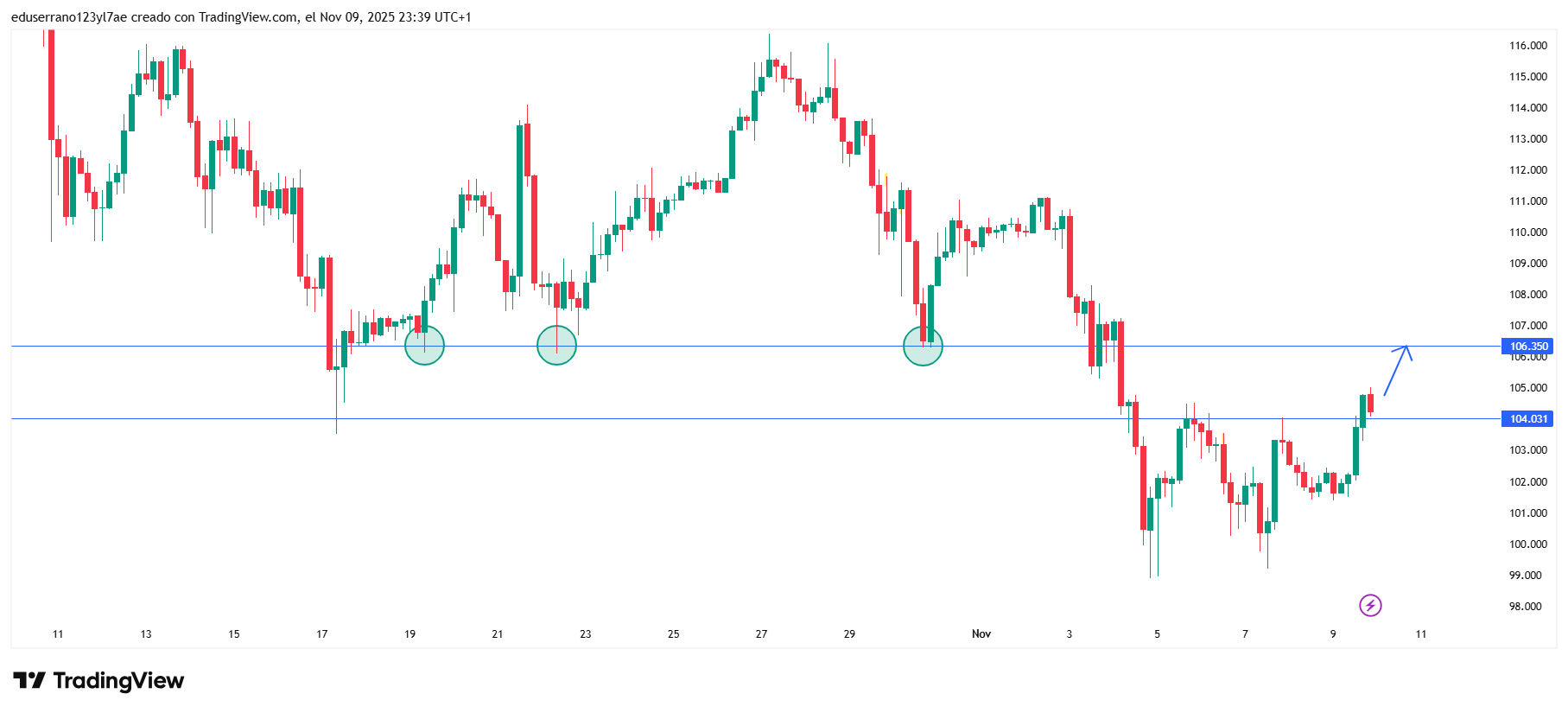The image size is (1568, 713).
Task: Click the 104.031 blue price label
Action: pos(1527,419)
